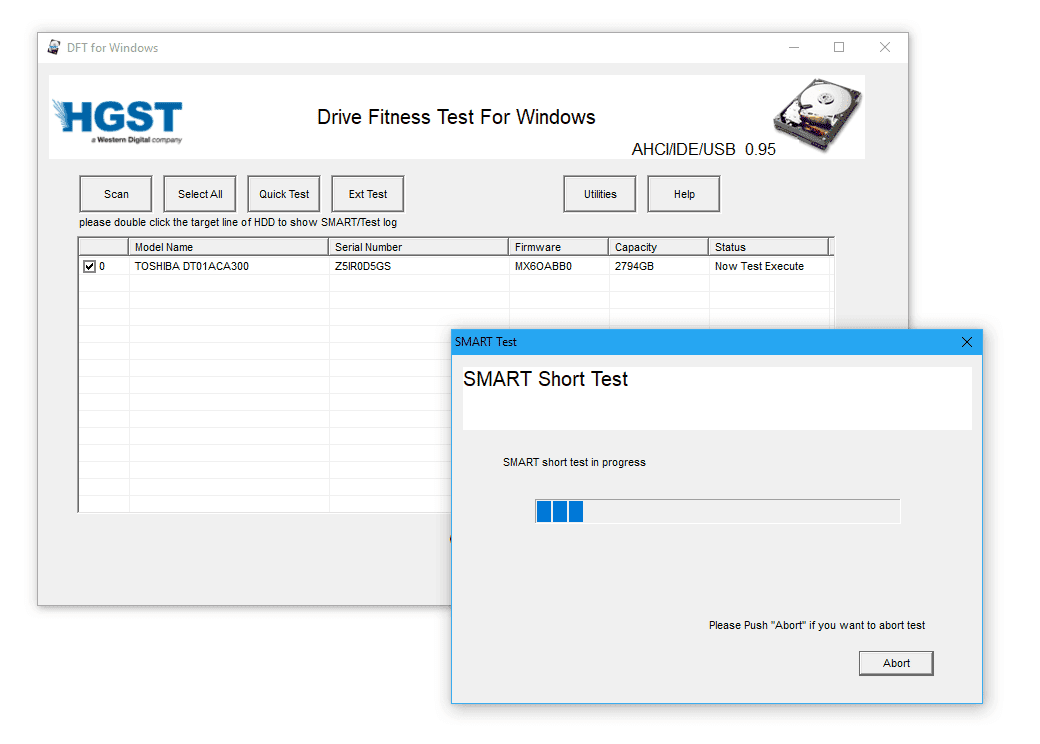Click the Capacity column header
Image resolution: width=1040 pixels, height=744 pixels.
pyautogui.click(x=659, y=247)
